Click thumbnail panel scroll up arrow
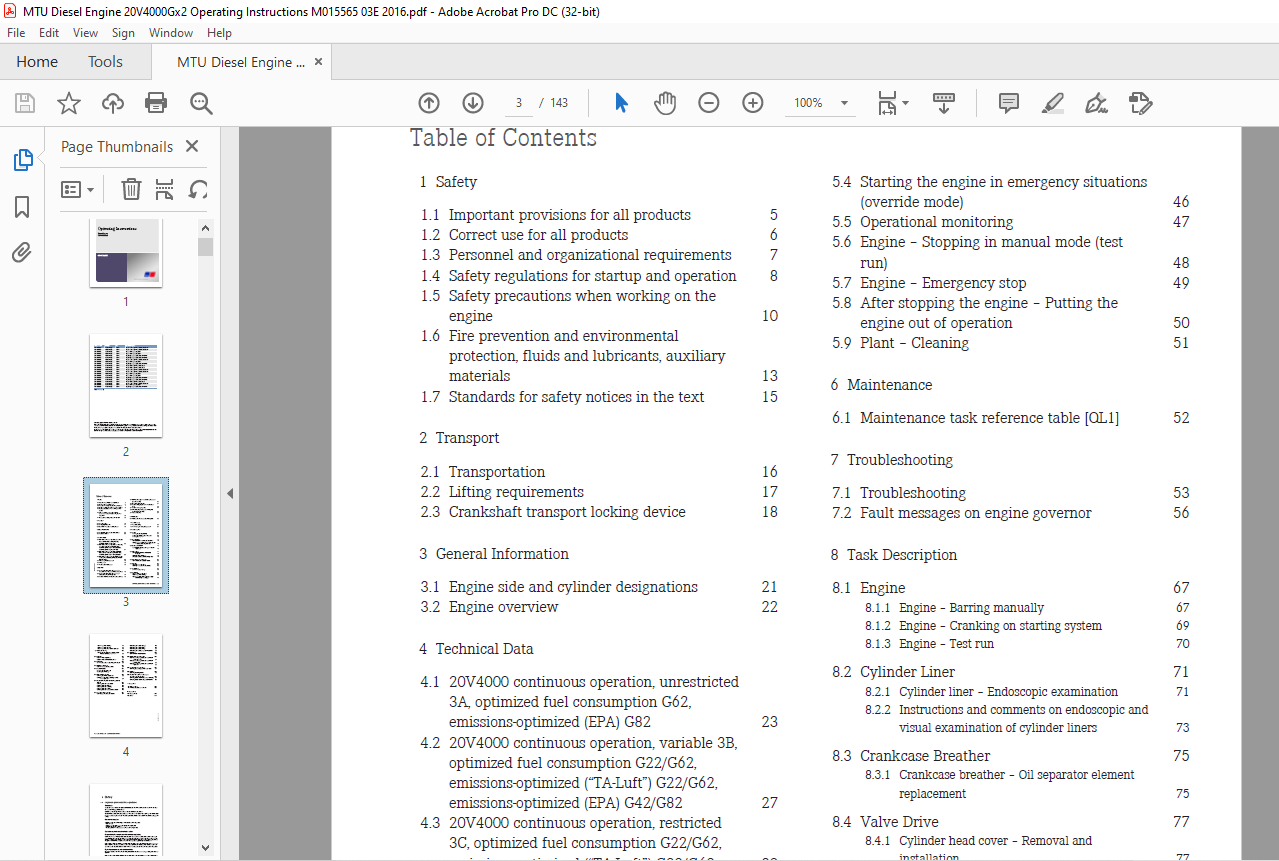The height and width of the screenshot is (861, 1279). click(x=205, y=227)
